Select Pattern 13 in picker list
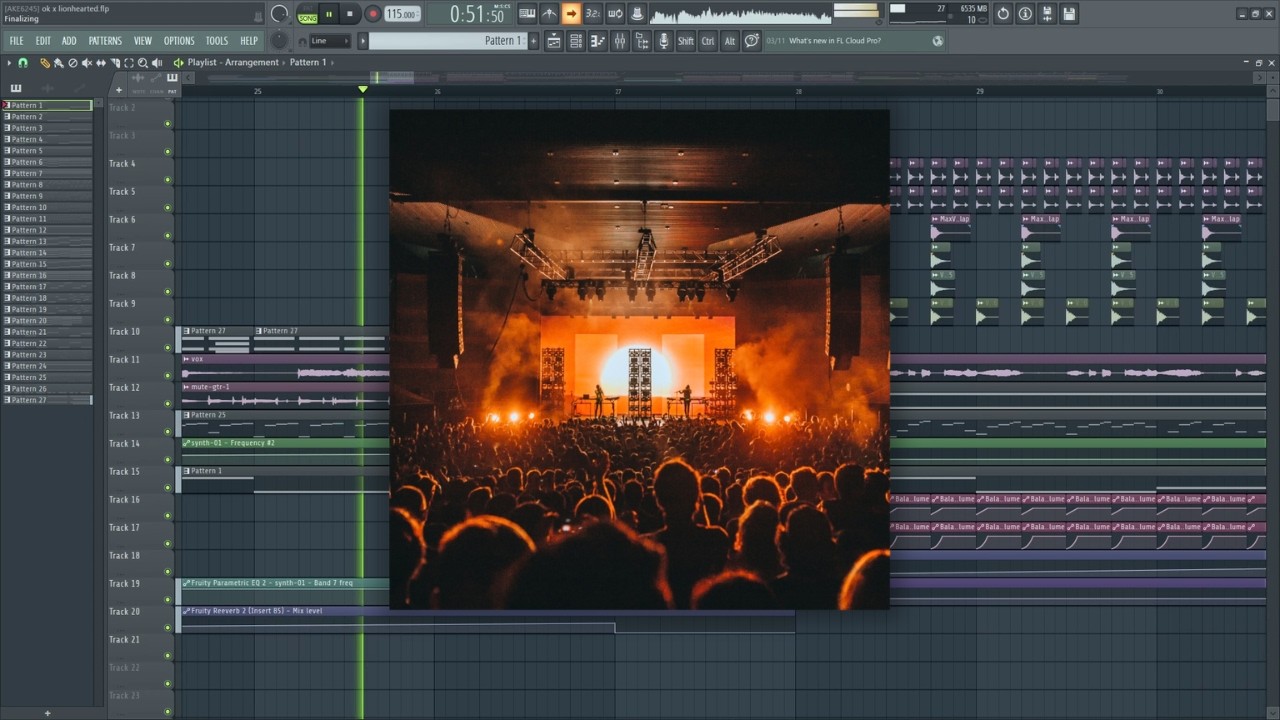 tap(47, 241)
